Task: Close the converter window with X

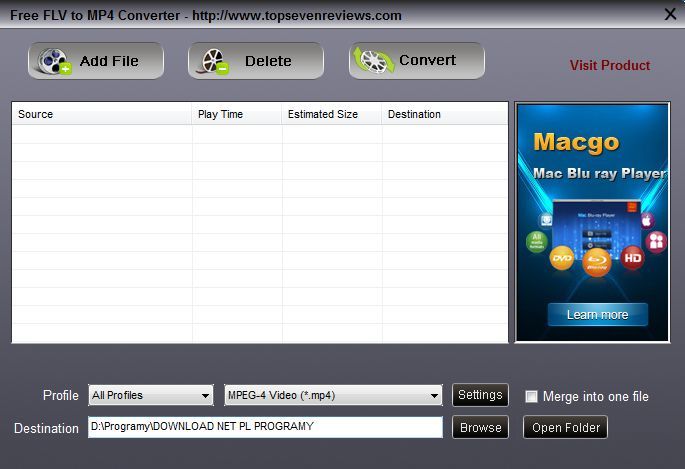Action: coord(670,14)
